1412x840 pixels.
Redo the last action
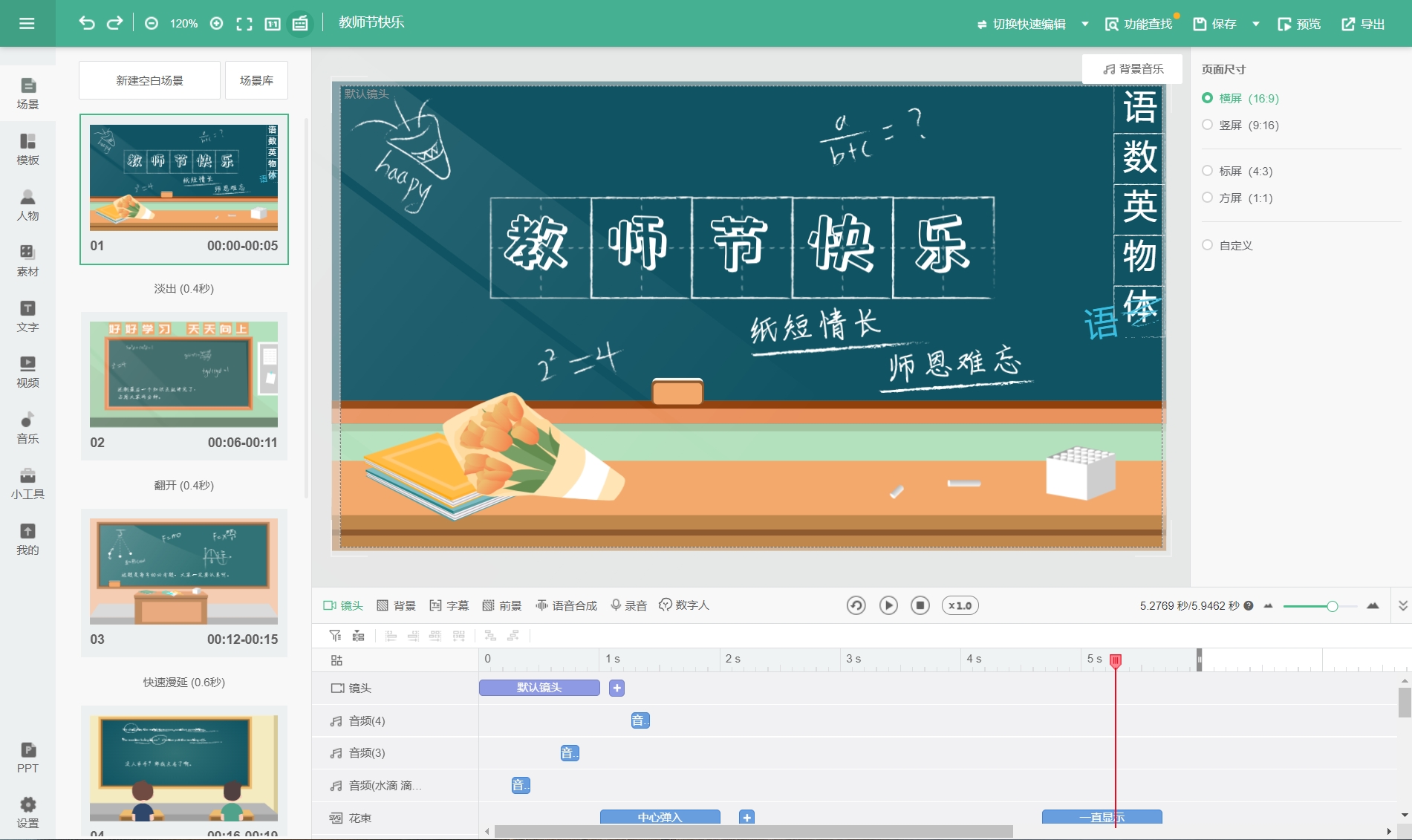coord(114,23)
